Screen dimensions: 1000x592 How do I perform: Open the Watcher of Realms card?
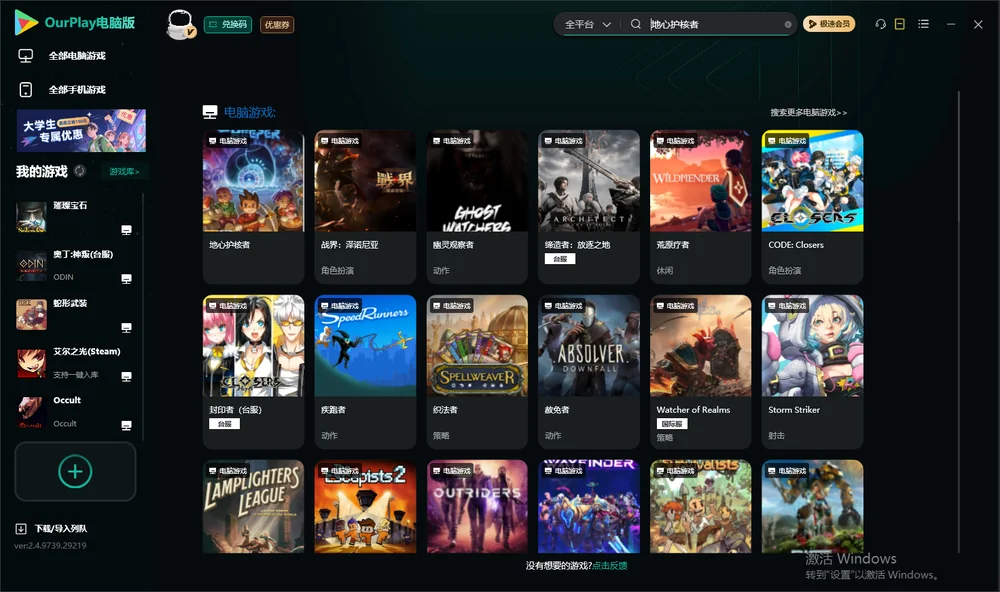700,371
